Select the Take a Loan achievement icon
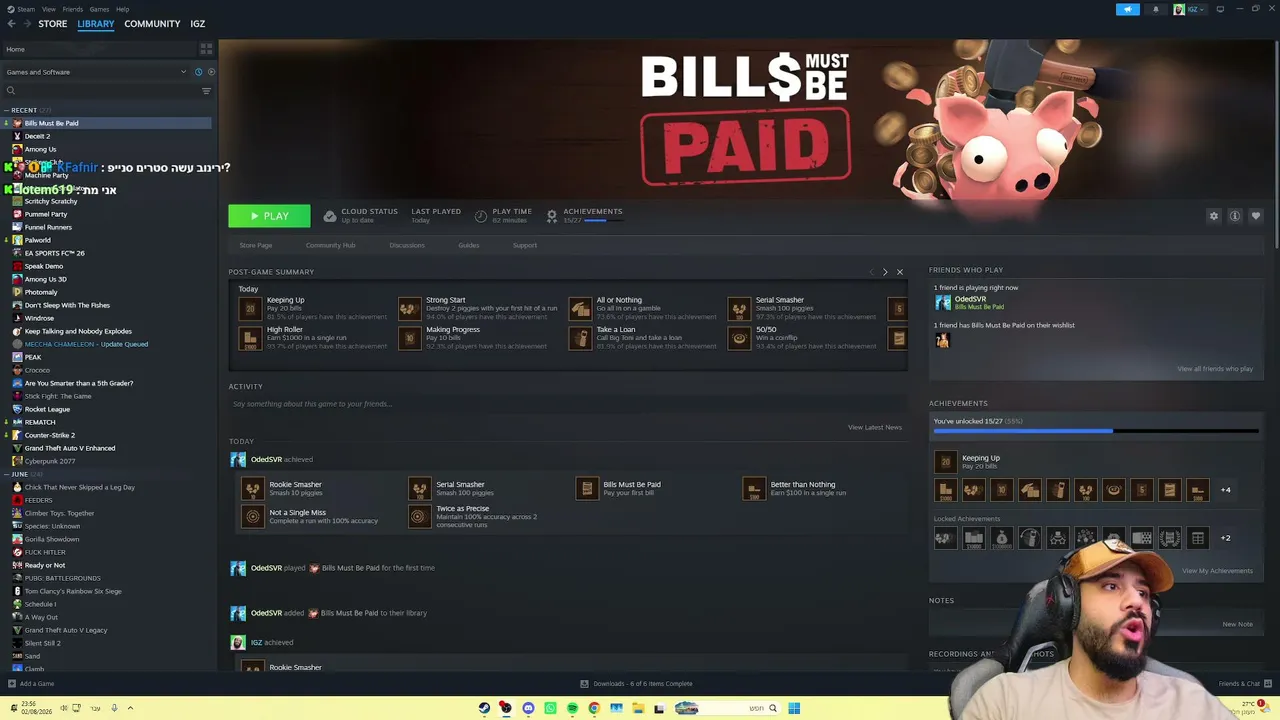 tap(580, 338)
